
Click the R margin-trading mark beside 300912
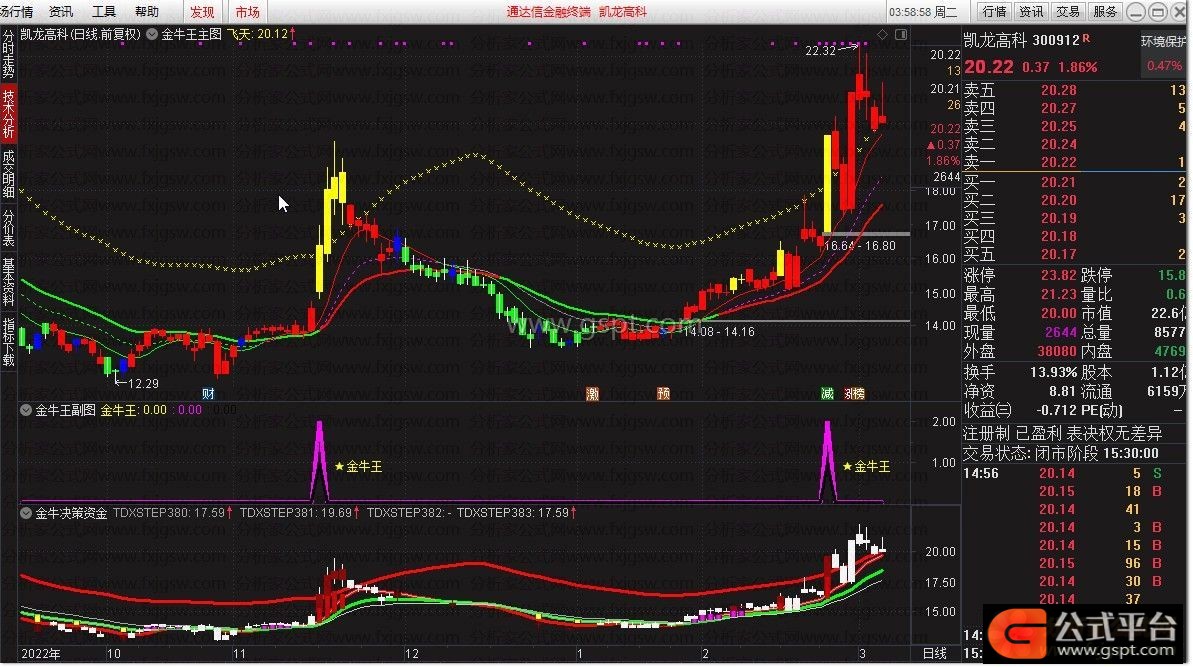[x=1086, y=38]
